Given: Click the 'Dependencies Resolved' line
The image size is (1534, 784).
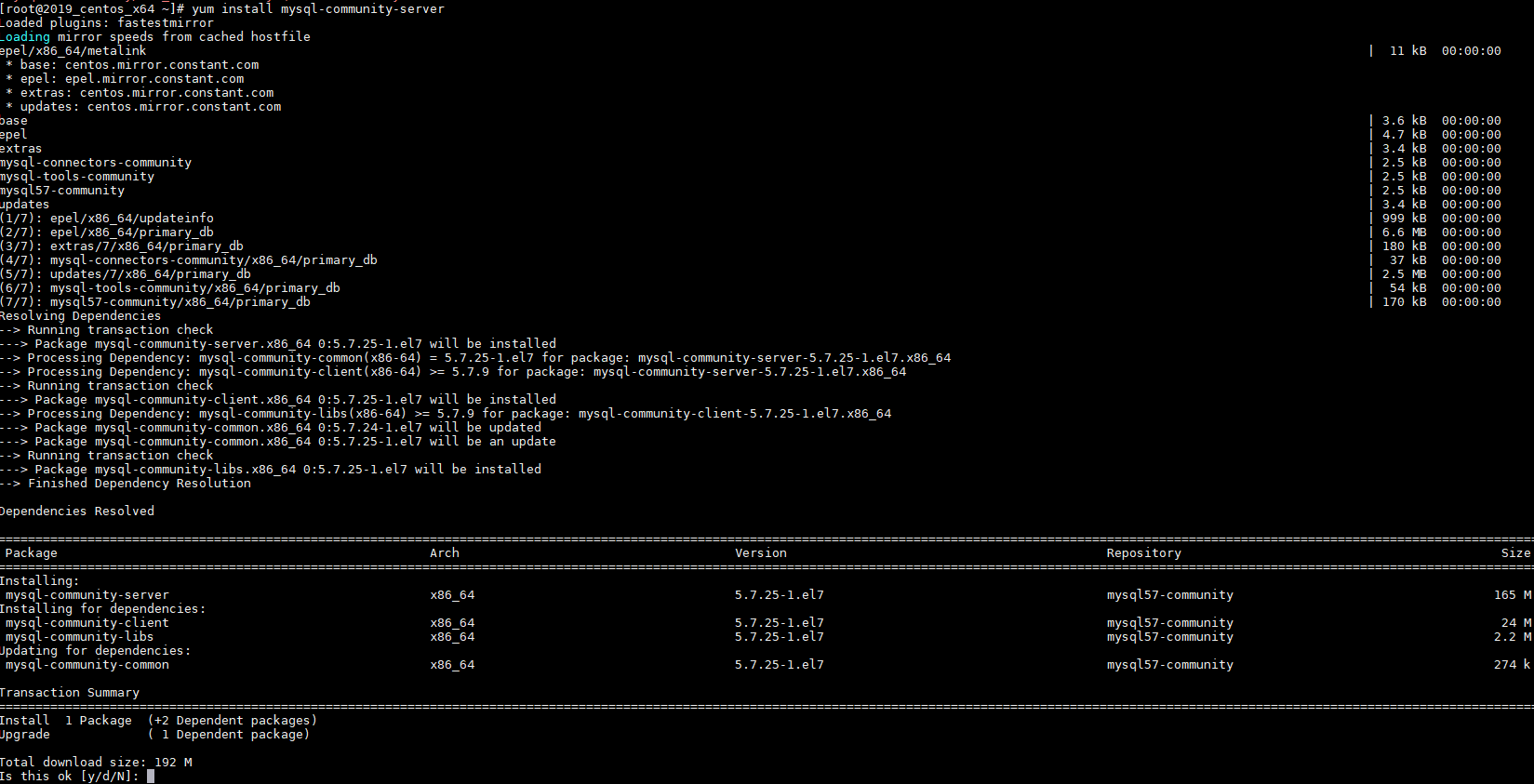Looking at the screenshot, I should (77, 512).
